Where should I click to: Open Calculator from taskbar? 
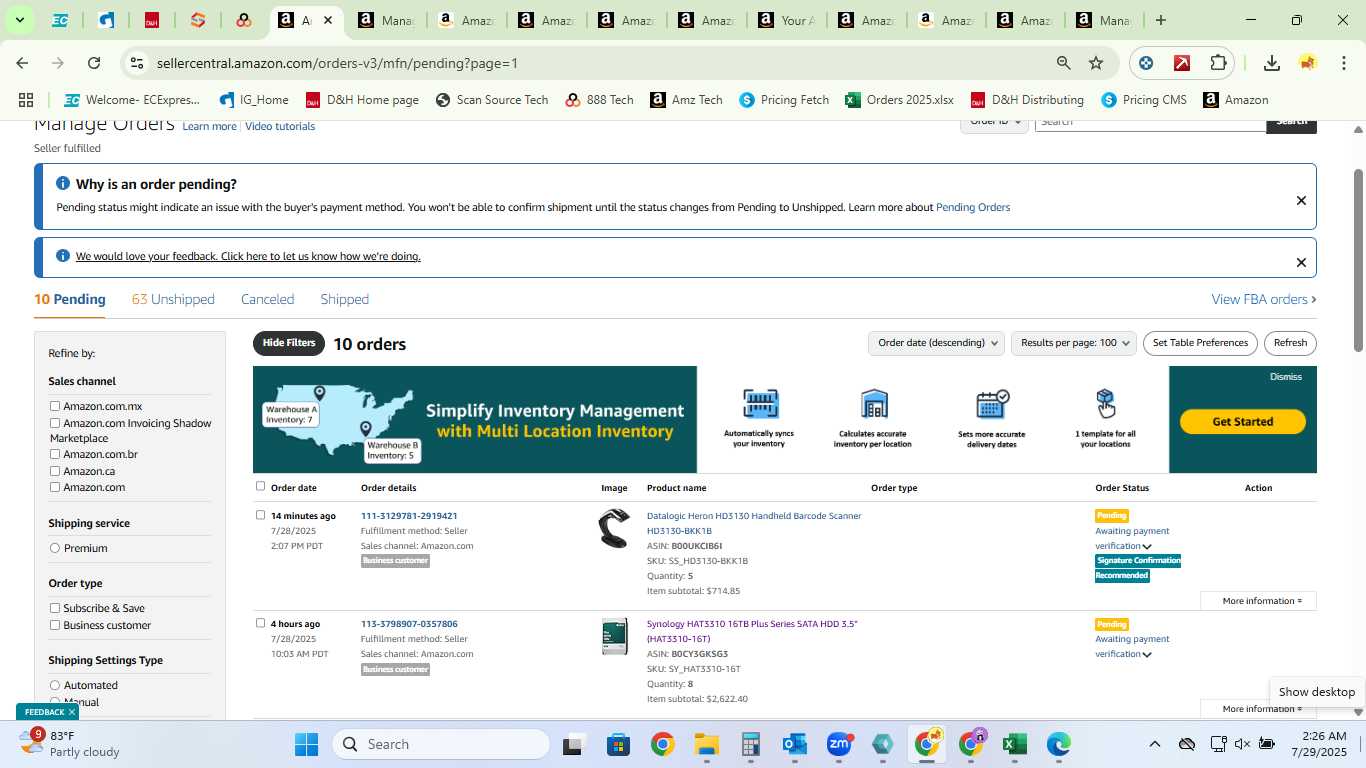(751, 744)
